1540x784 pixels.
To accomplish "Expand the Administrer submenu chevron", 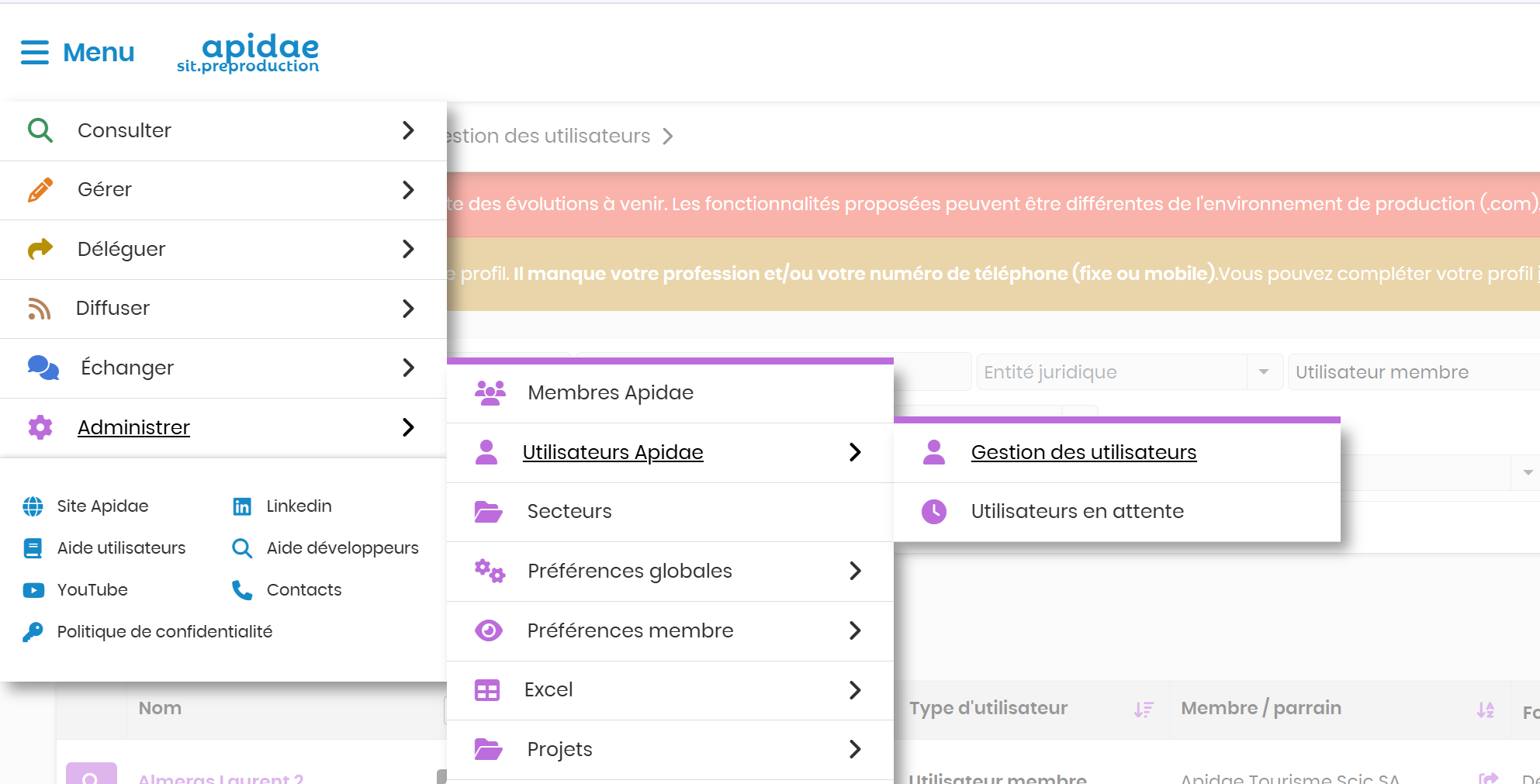I will point(409,427).
